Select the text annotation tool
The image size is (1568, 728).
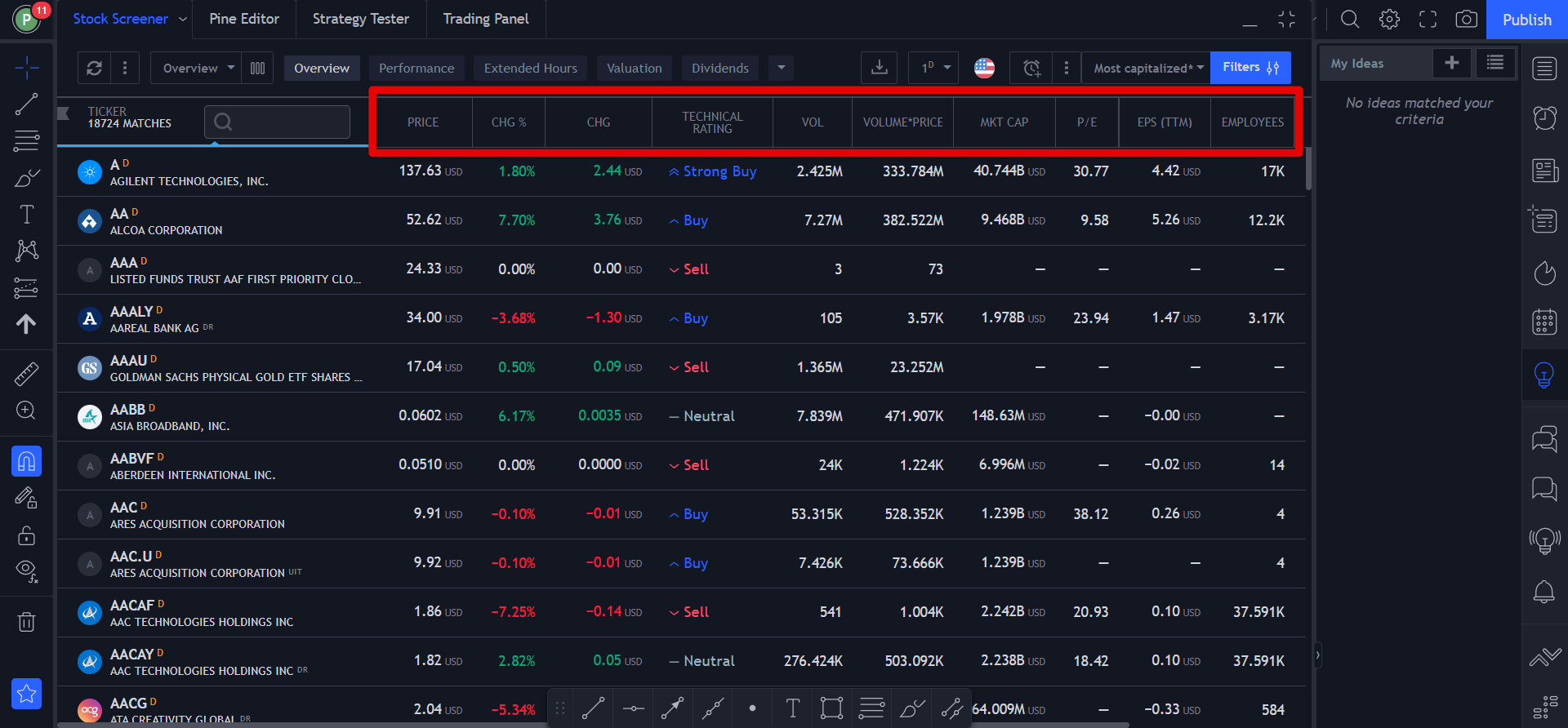(26, 215)
